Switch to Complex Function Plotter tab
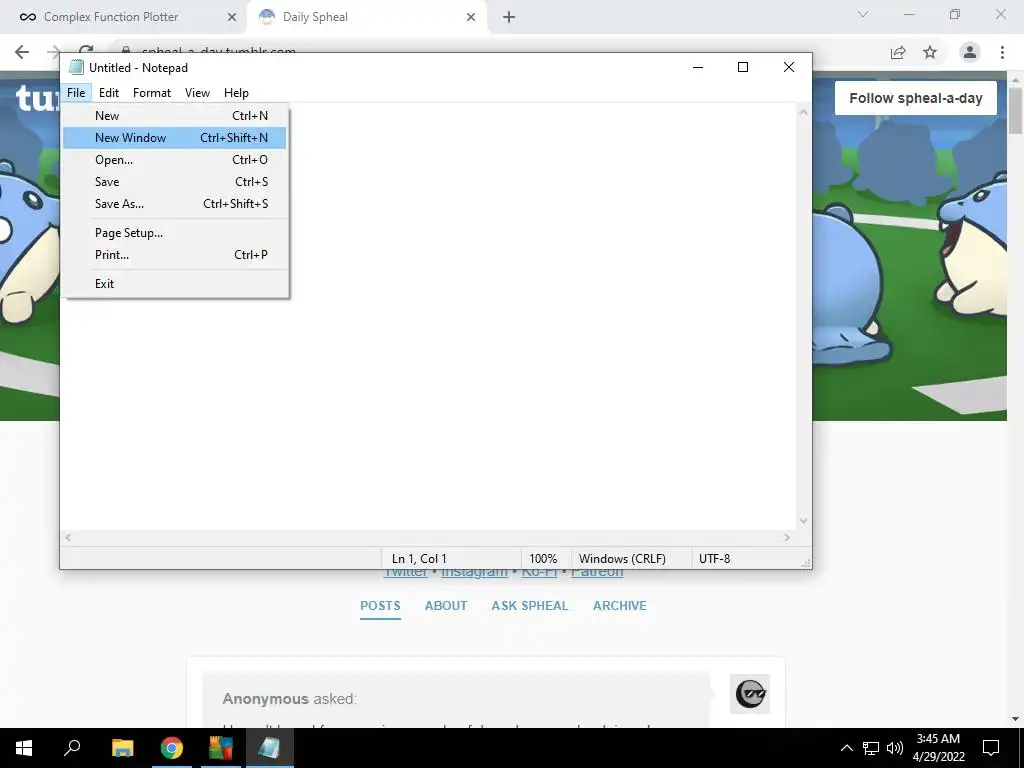Viewport: 1024px width, 768px height. pos(123,17)
